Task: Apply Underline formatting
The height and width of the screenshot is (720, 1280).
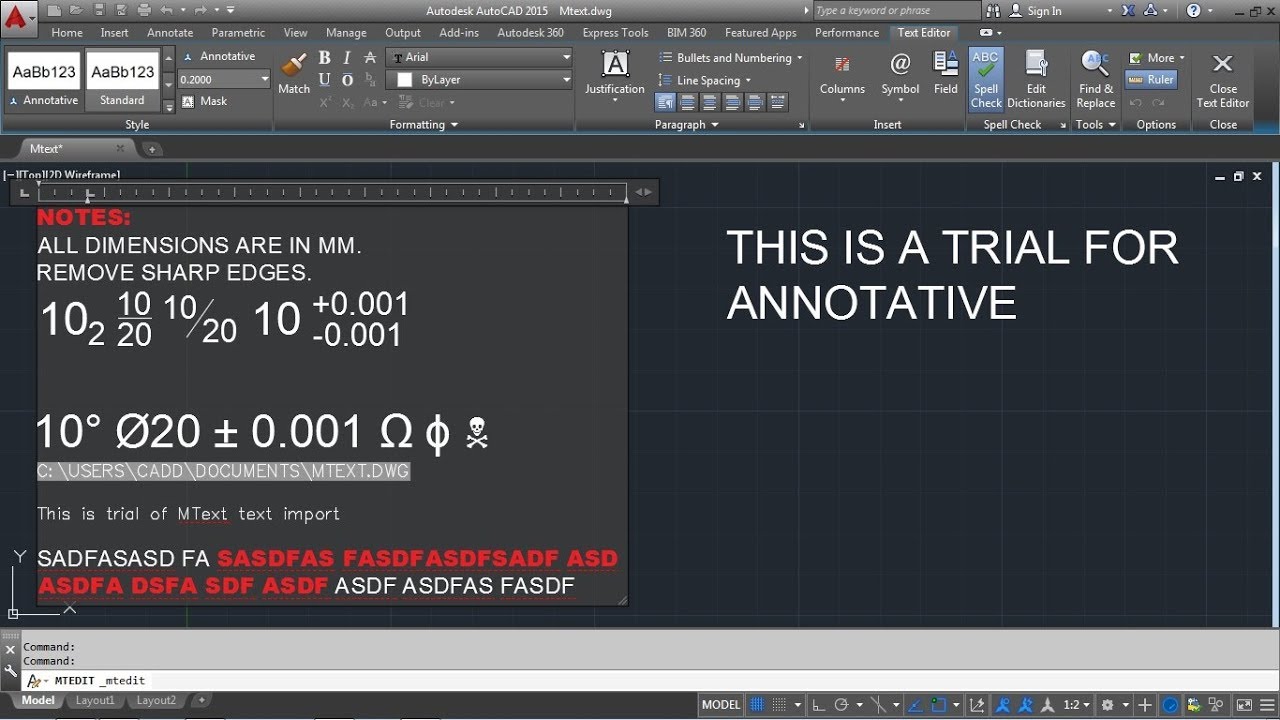Action: (324, 80)
